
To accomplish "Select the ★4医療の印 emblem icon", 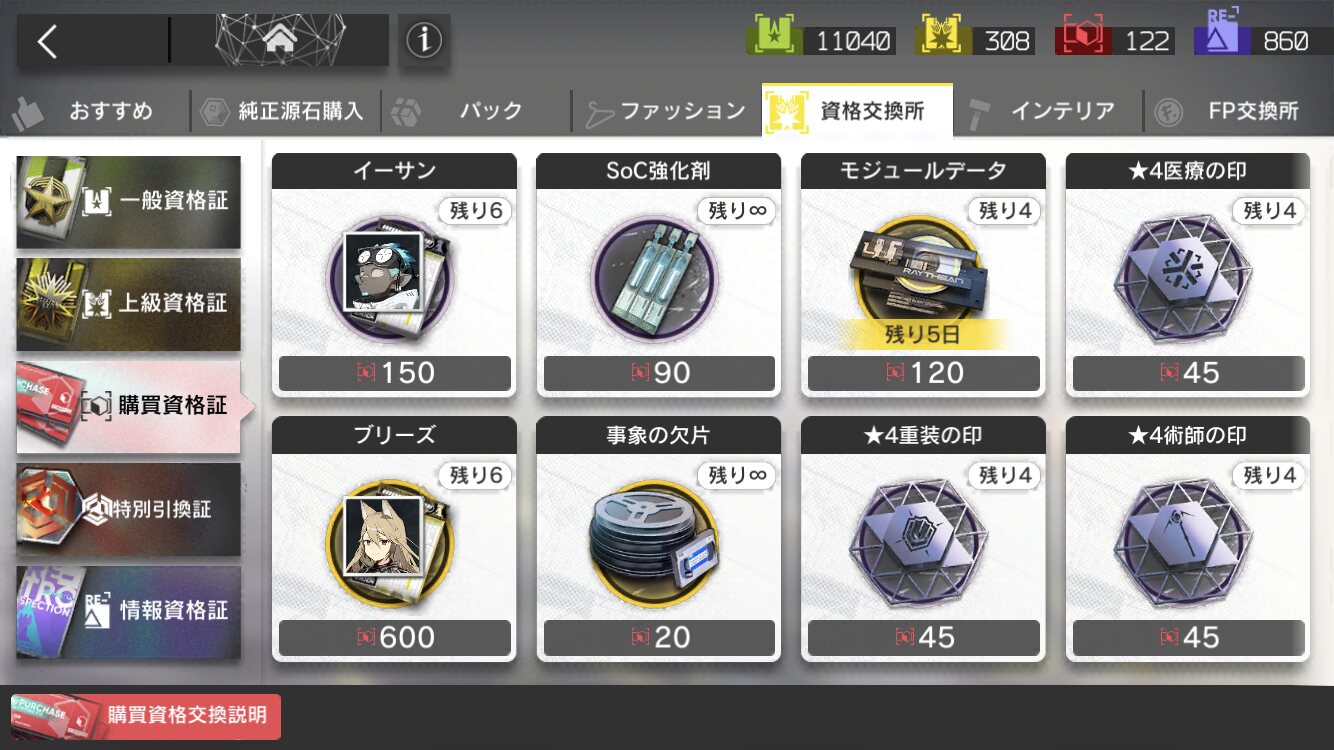I will (x=1185, y=274).
